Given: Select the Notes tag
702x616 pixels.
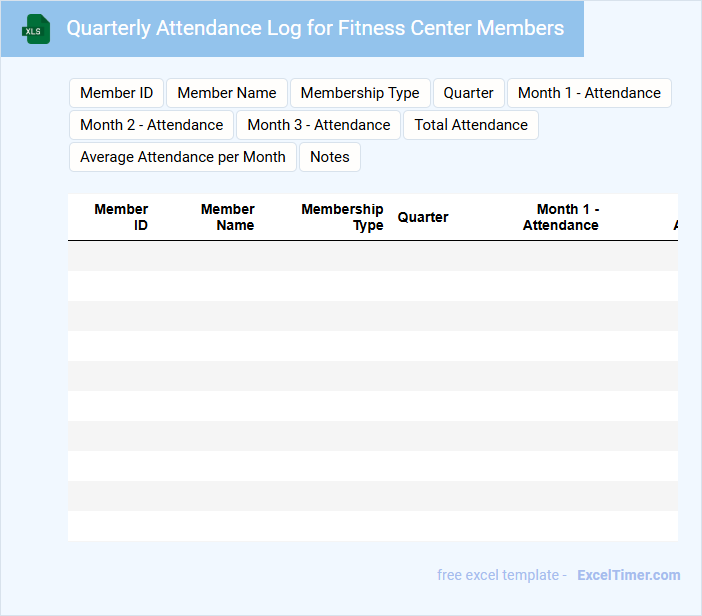Looking at the screenshot, I should (330, 157).
